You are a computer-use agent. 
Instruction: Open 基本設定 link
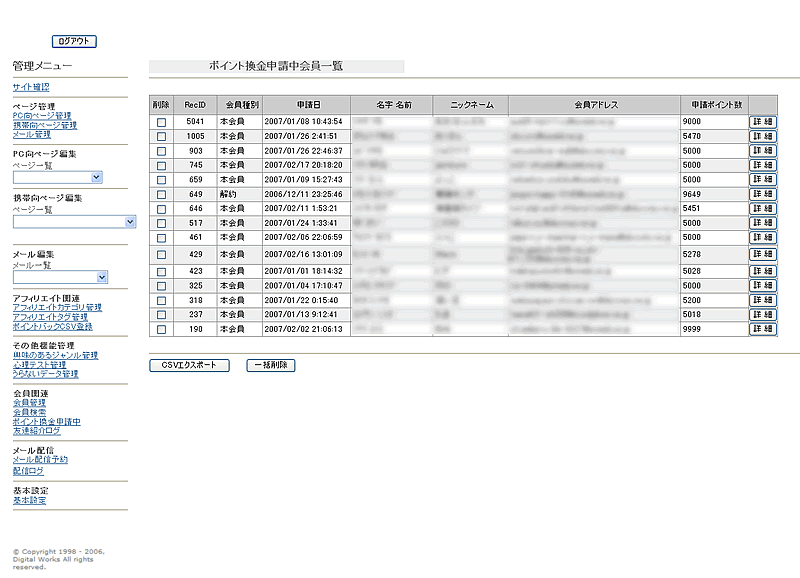[x=29, y=500]
